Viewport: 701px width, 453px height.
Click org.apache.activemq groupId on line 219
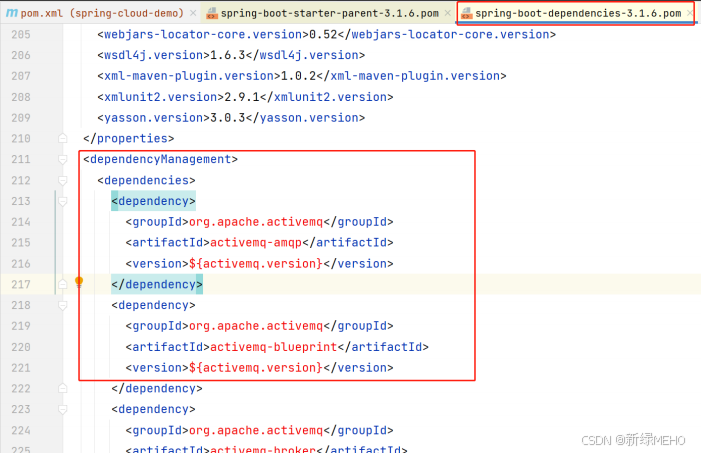click(x=256, y=326)
